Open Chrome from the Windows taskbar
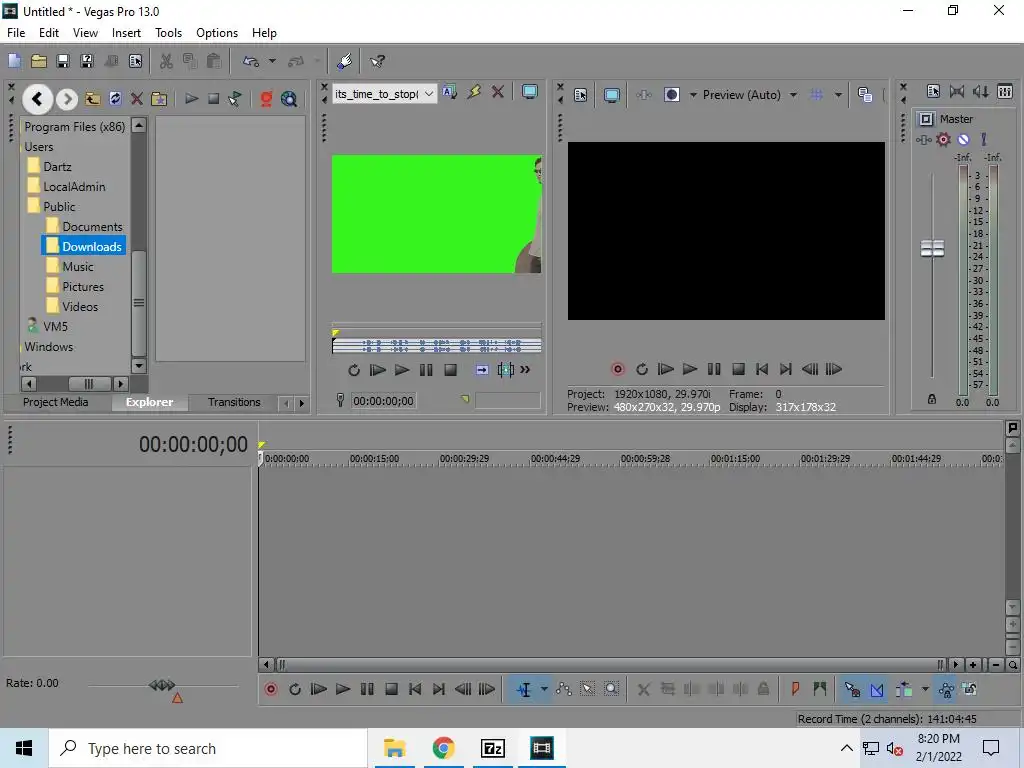The height and width of the screenshot is (768, 1024). [x=443, y=748]
